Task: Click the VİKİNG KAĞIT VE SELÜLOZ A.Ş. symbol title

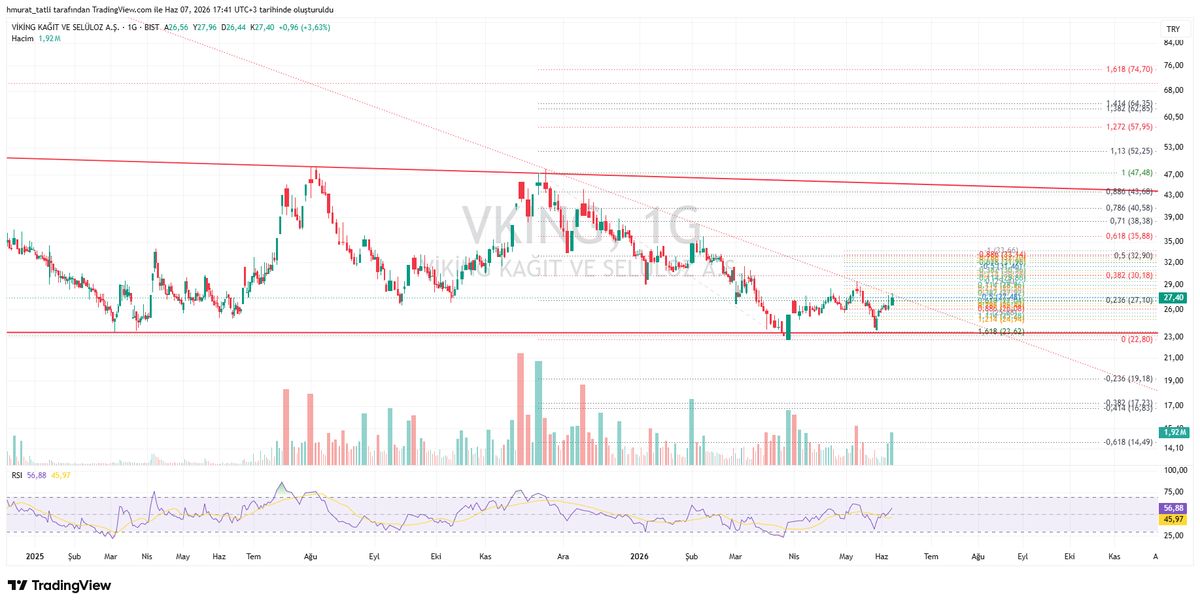Action: 68,26
